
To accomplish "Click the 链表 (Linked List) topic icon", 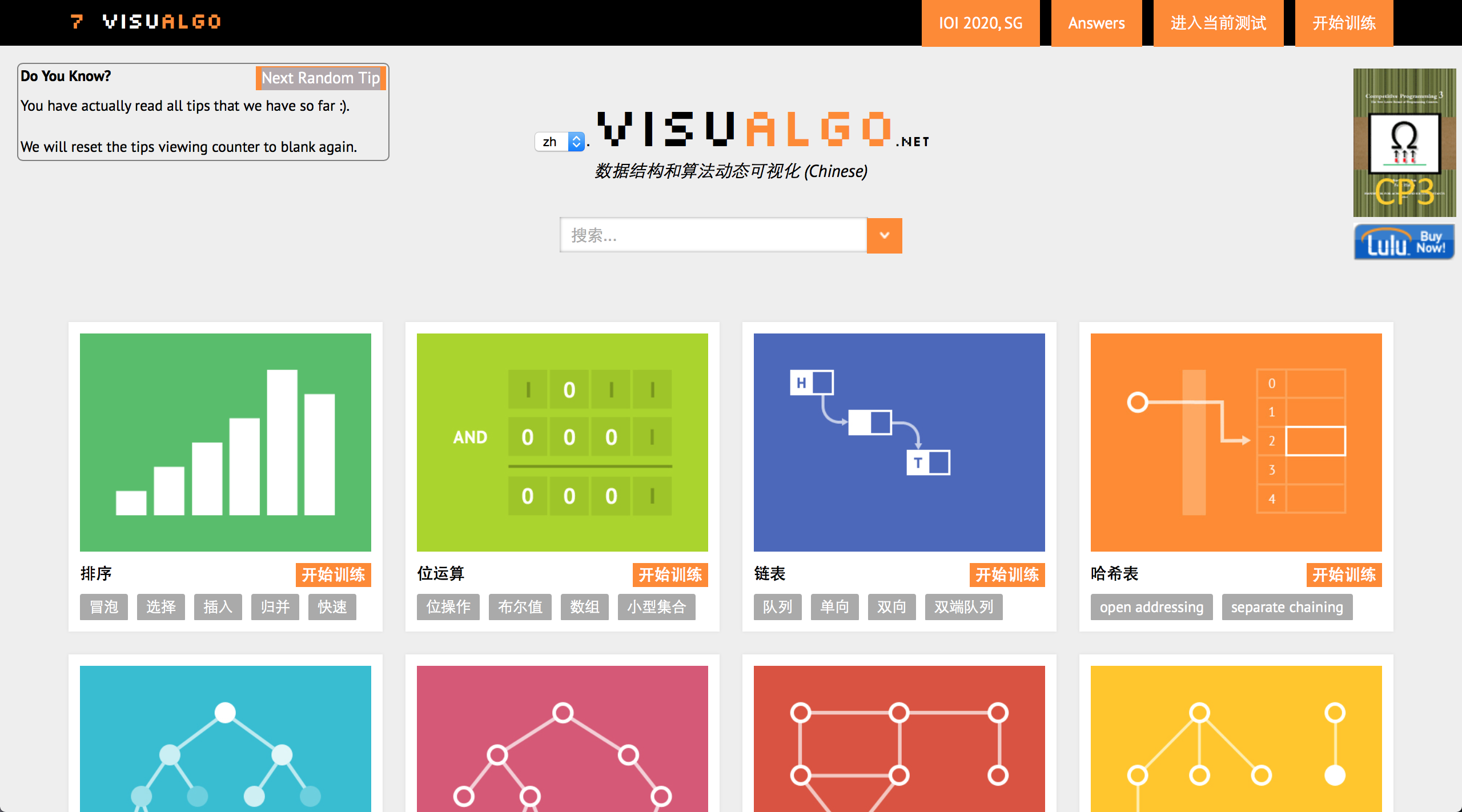I will (899, 438).
